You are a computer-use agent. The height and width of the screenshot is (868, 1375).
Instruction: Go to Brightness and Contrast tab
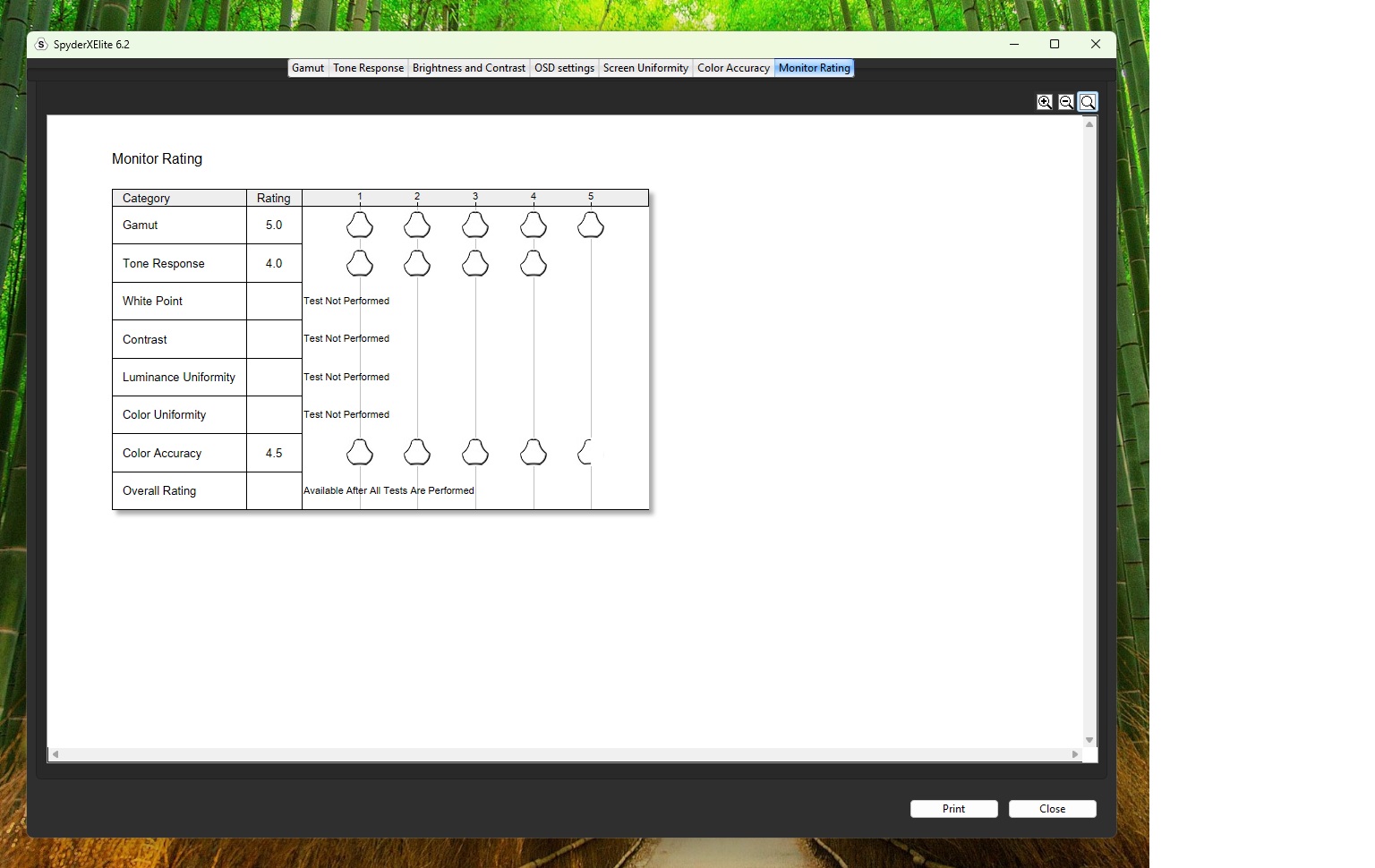coord(469,68)
